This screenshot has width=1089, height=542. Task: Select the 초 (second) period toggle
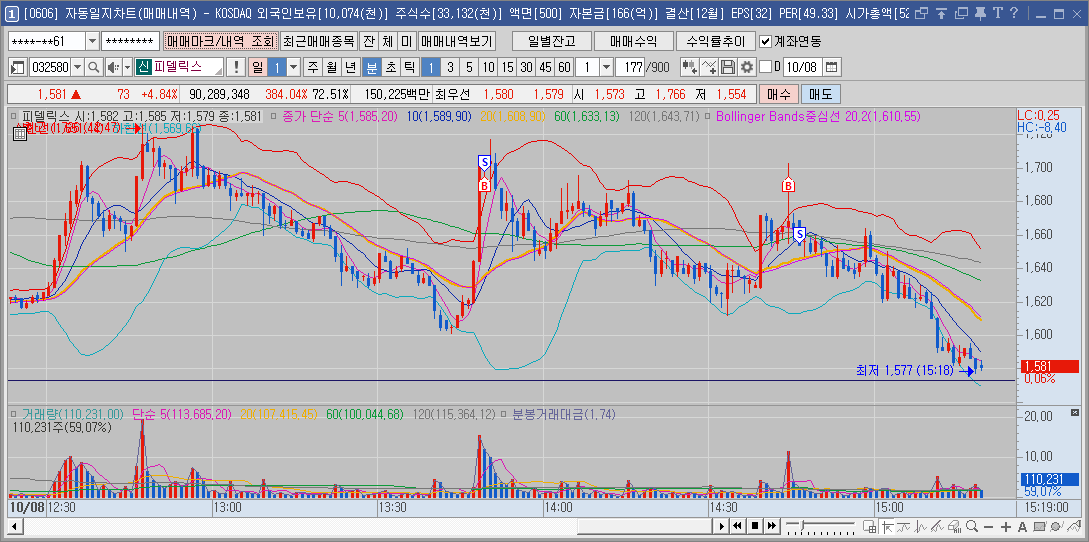[x=391, y=67]
